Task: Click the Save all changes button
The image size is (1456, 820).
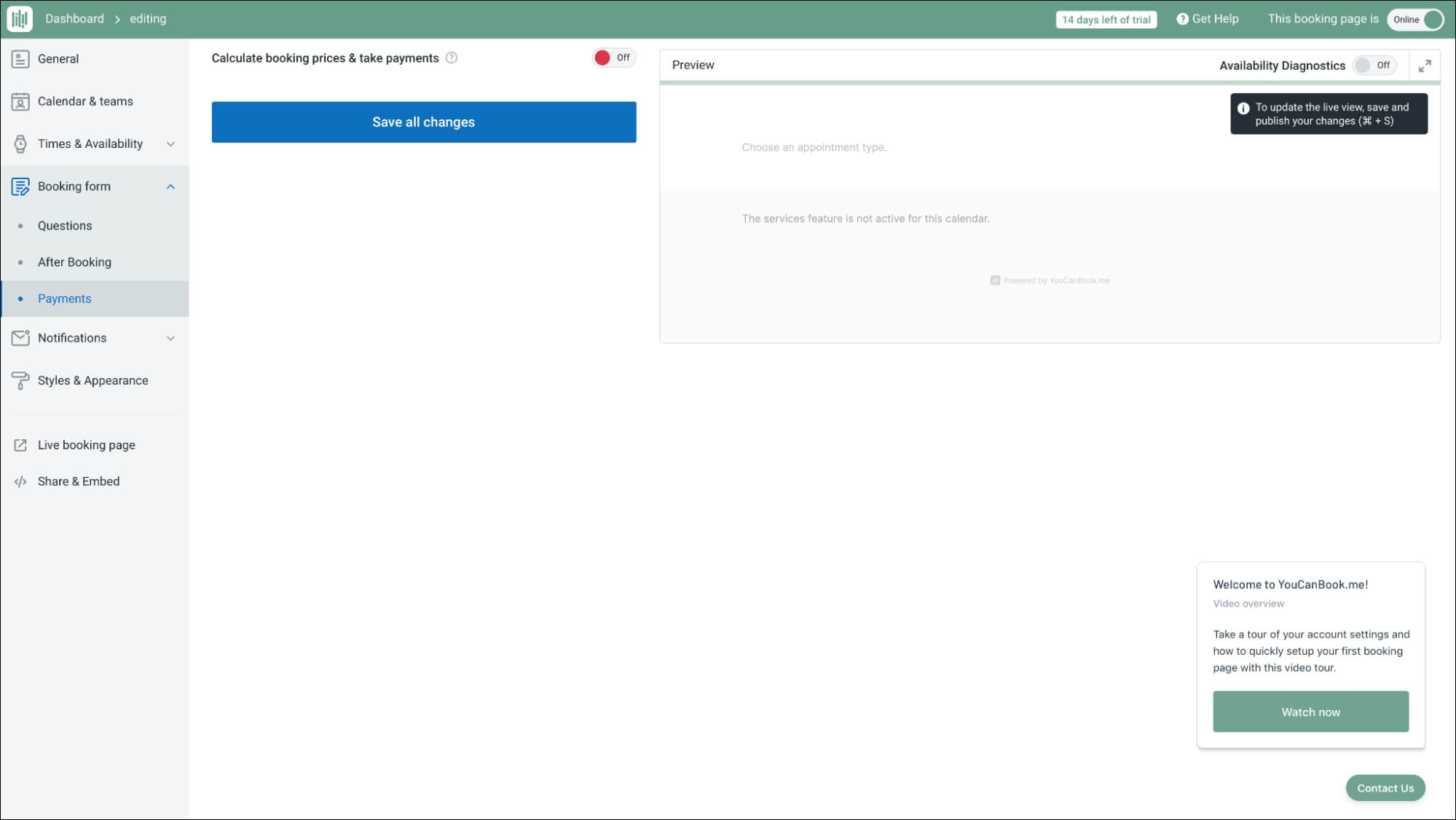Action: point(423,122)
